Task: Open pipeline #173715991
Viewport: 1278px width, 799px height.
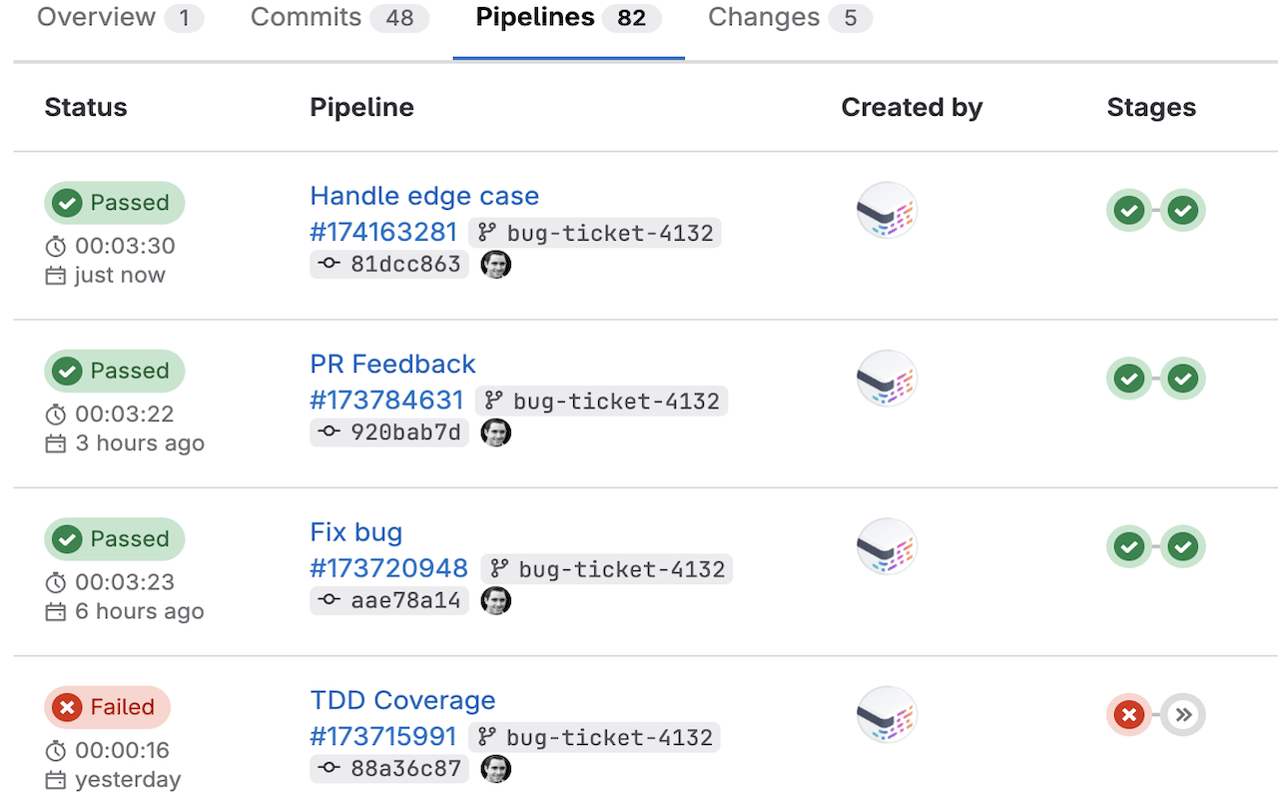Action: [x=383, y=736]
